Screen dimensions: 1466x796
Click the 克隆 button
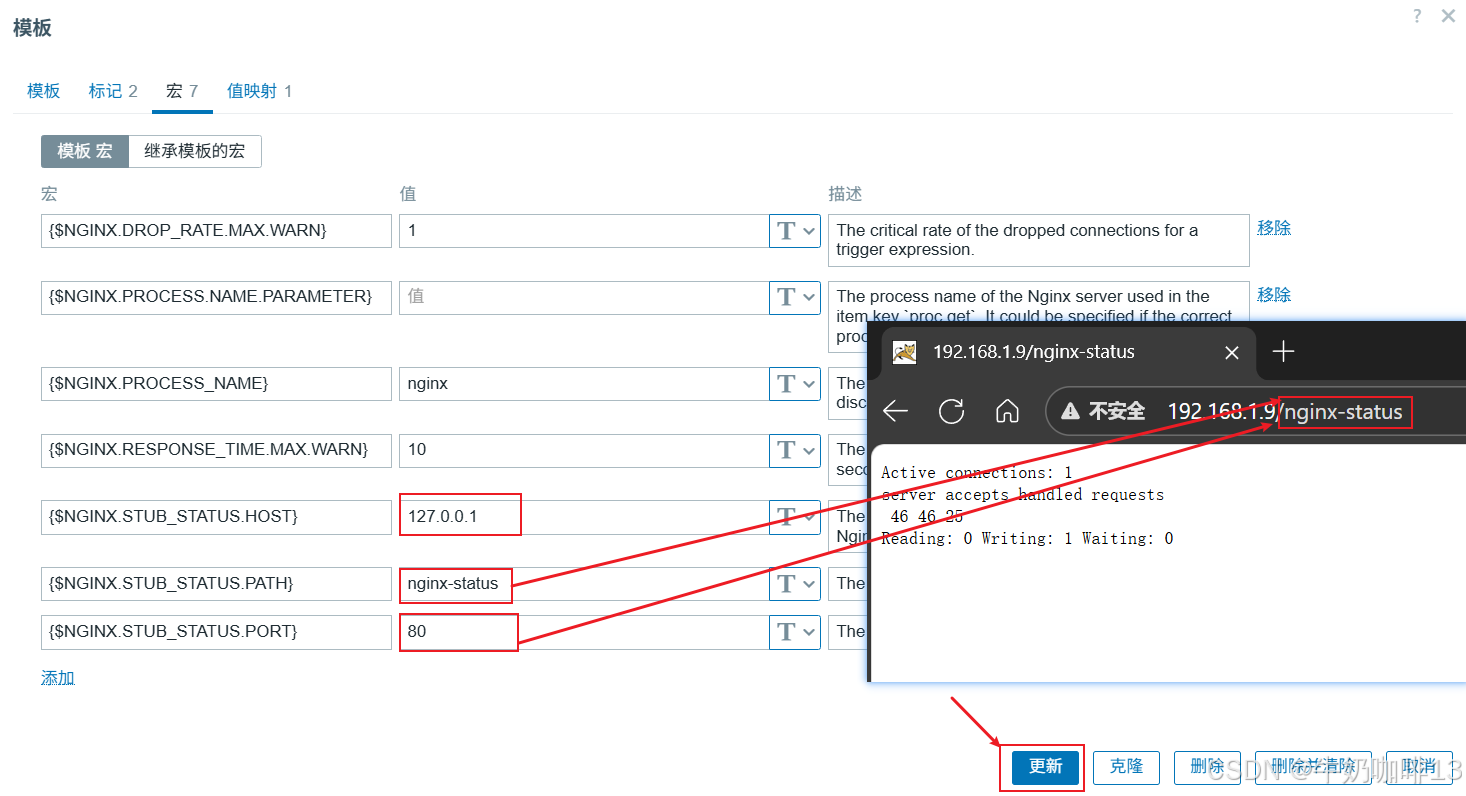(x=1126, y=767)
